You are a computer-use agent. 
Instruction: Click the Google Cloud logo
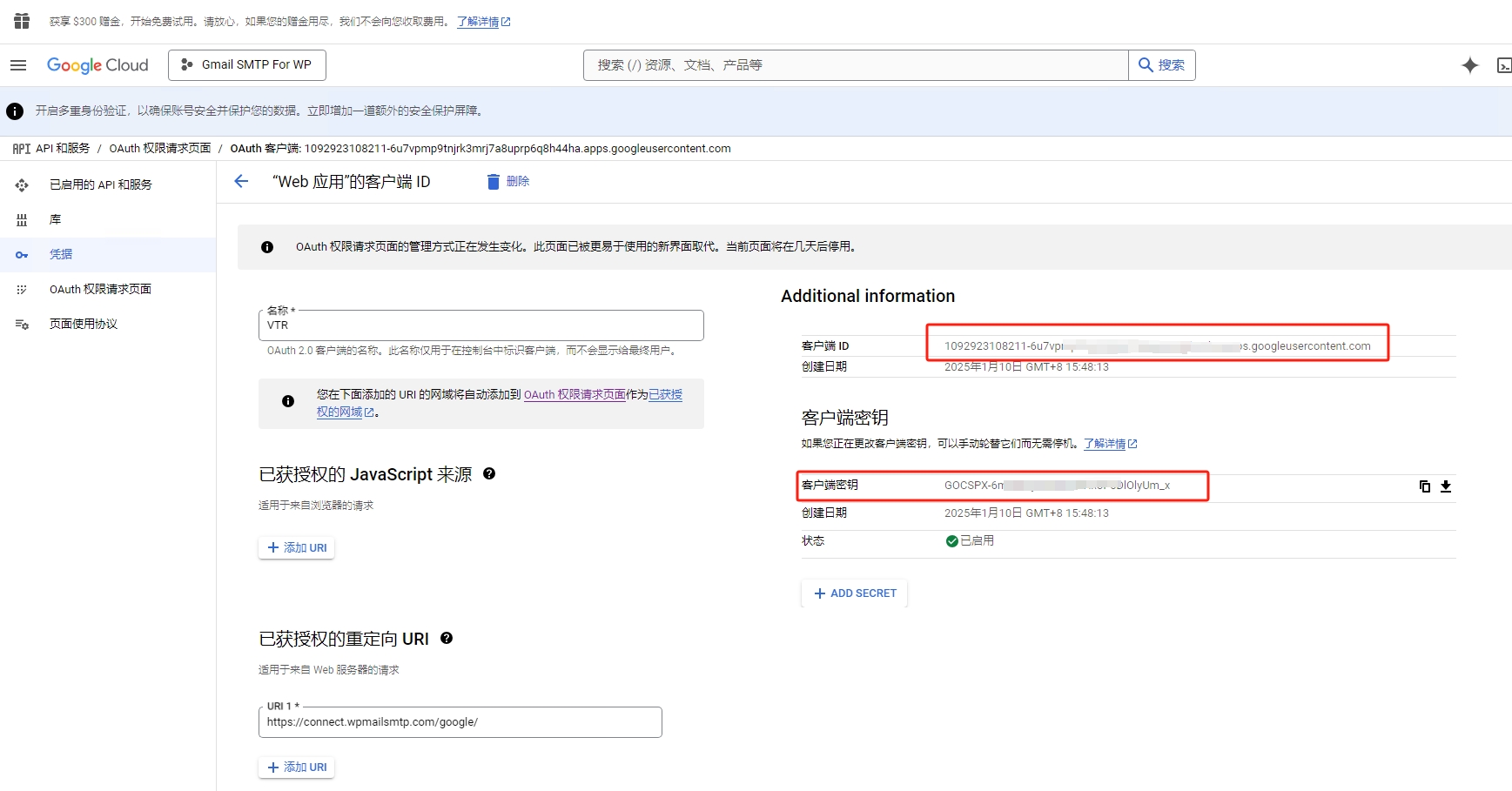click(97, 65)
